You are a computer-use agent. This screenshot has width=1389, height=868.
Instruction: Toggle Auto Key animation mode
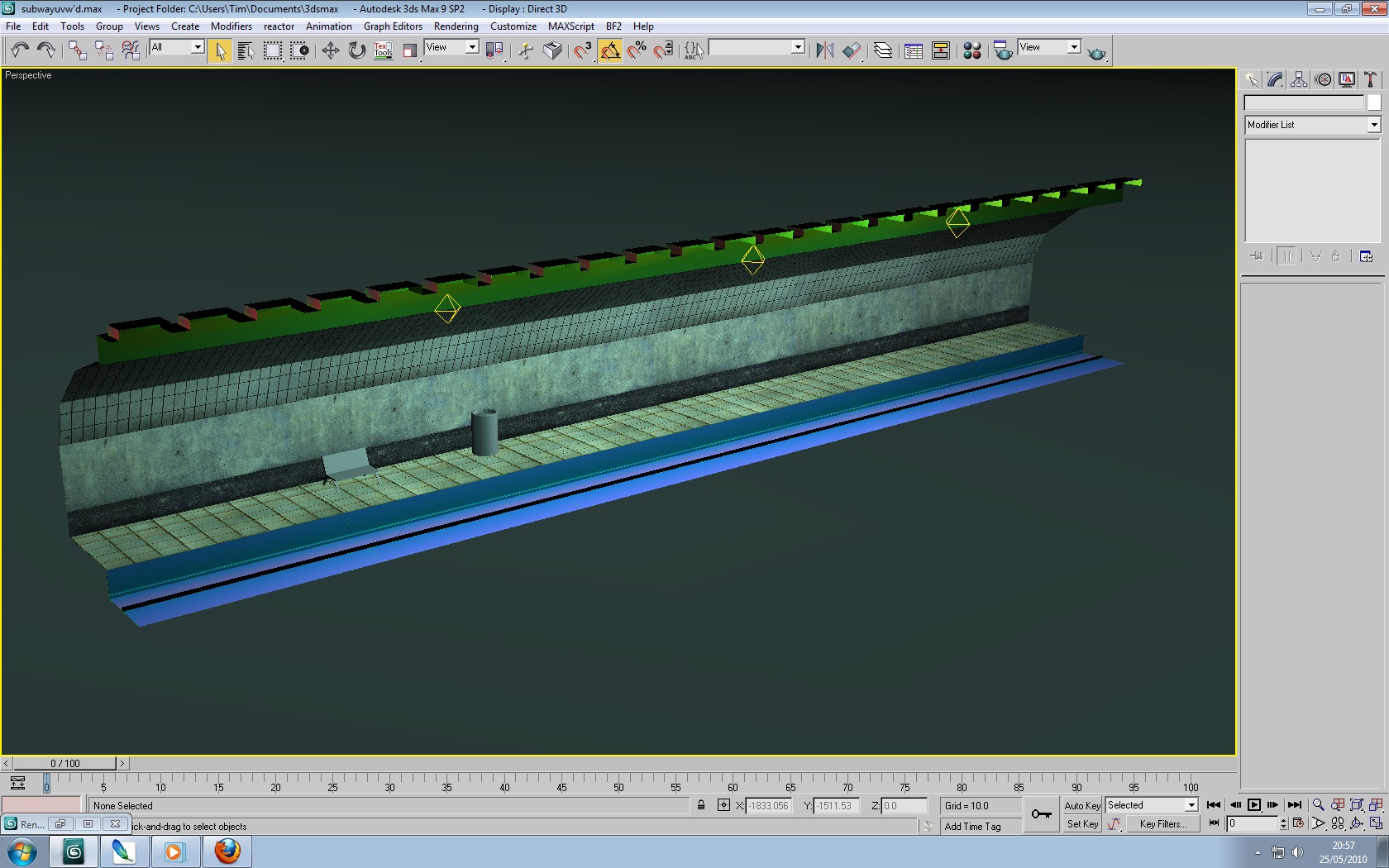tap(1081, 805)
